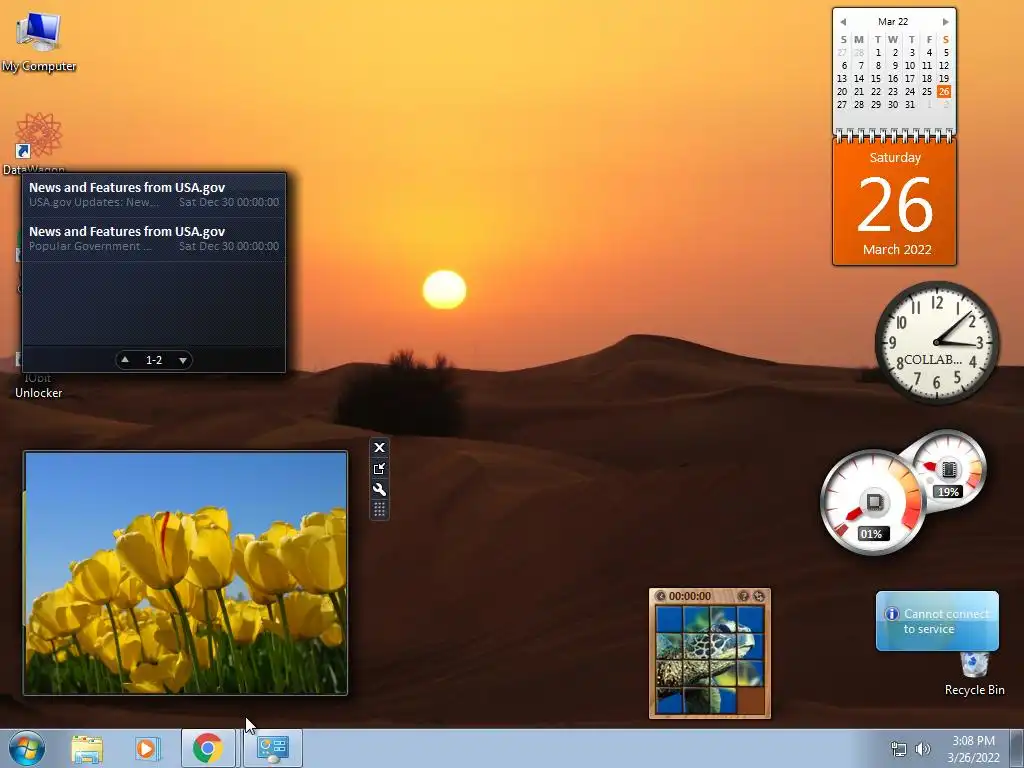This screenshot has width=1024, height=768.
Task: Click the memory meter dial showing 19%
Action: click(x=948, y=469)
